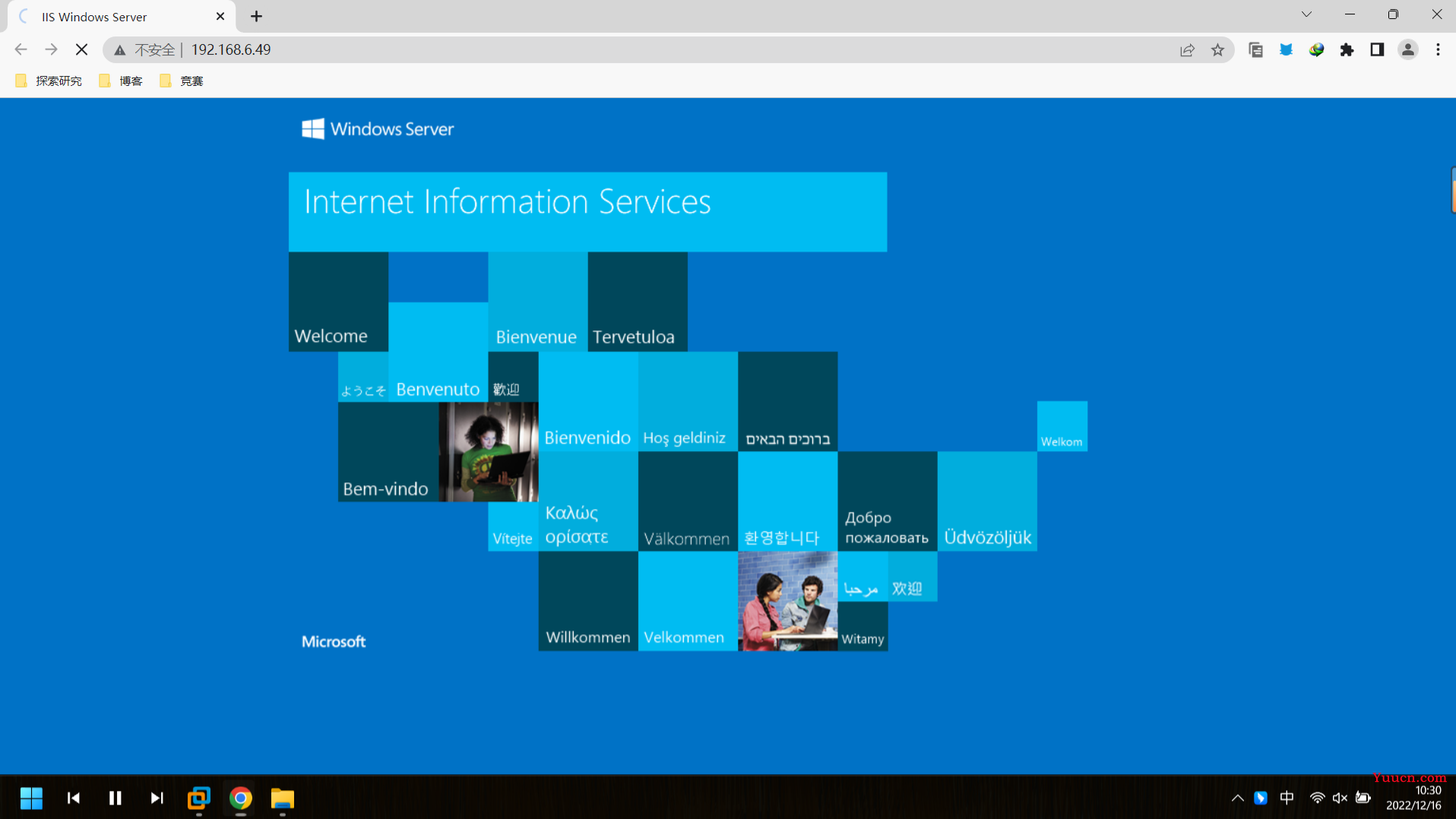Image resolution: width=1456 pixels, height=819 pixels.
Task: Click the 환영합니다 tile
Action: click(x=787, y=501)
